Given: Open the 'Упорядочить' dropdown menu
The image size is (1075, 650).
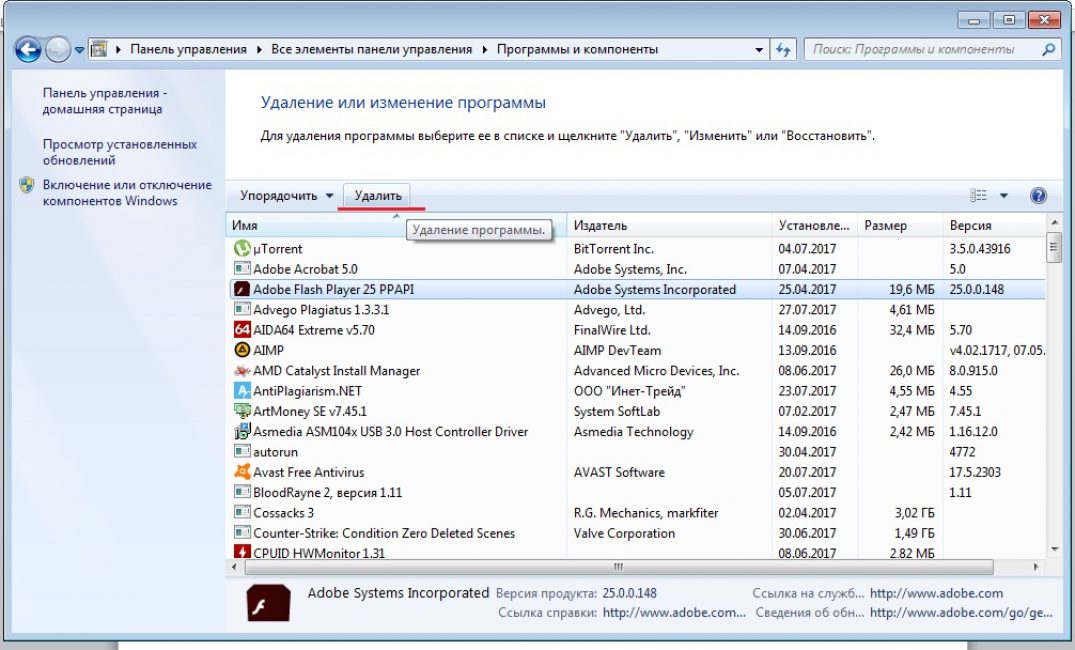Looking at the screenshot, I should pos(287,196).
